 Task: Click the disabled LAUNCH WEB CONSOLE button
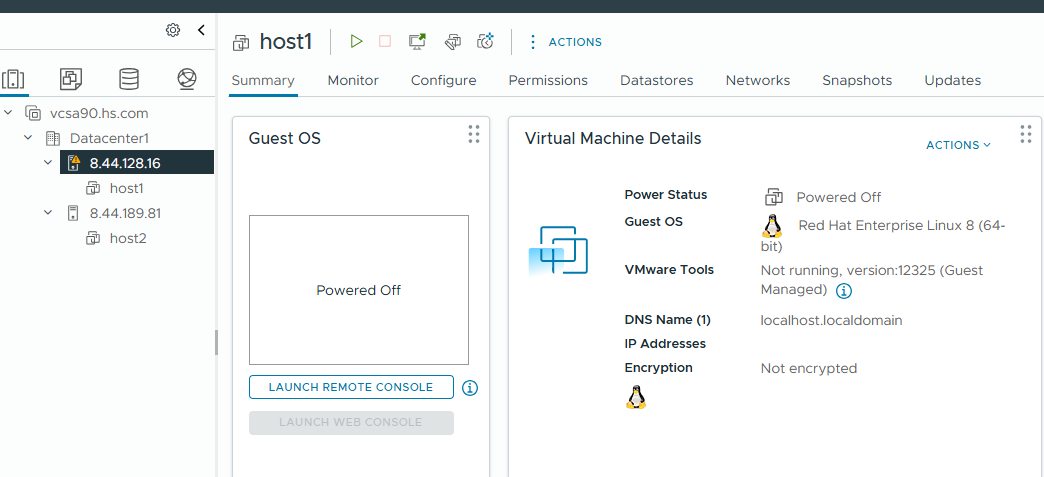pyautogui.click(x=351, y=422)
